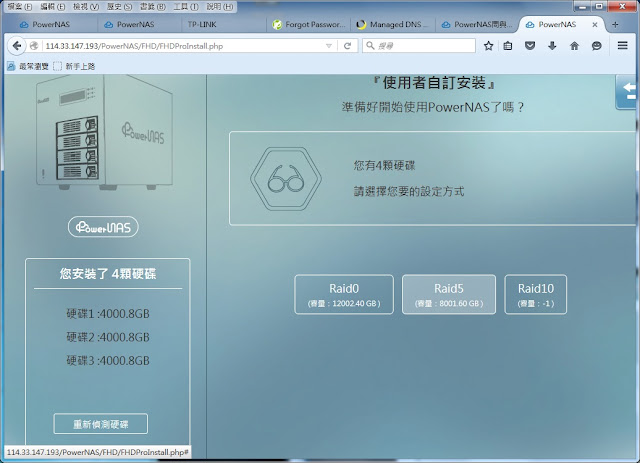640x463 pixels.
Task: Switch to the Forgot Password tab
Action: tap(309, 24)
